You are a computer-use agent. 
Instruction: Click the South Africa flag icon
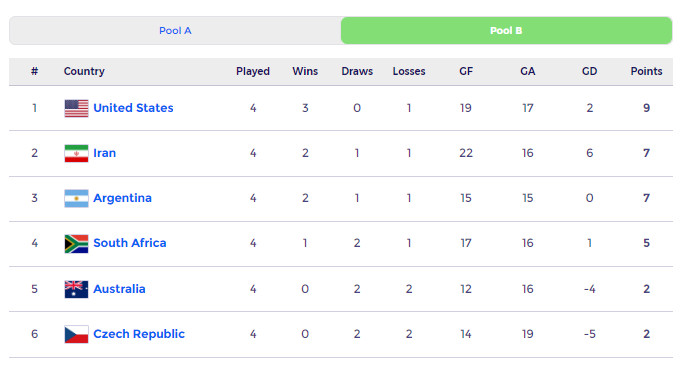[x=76, y=244]
